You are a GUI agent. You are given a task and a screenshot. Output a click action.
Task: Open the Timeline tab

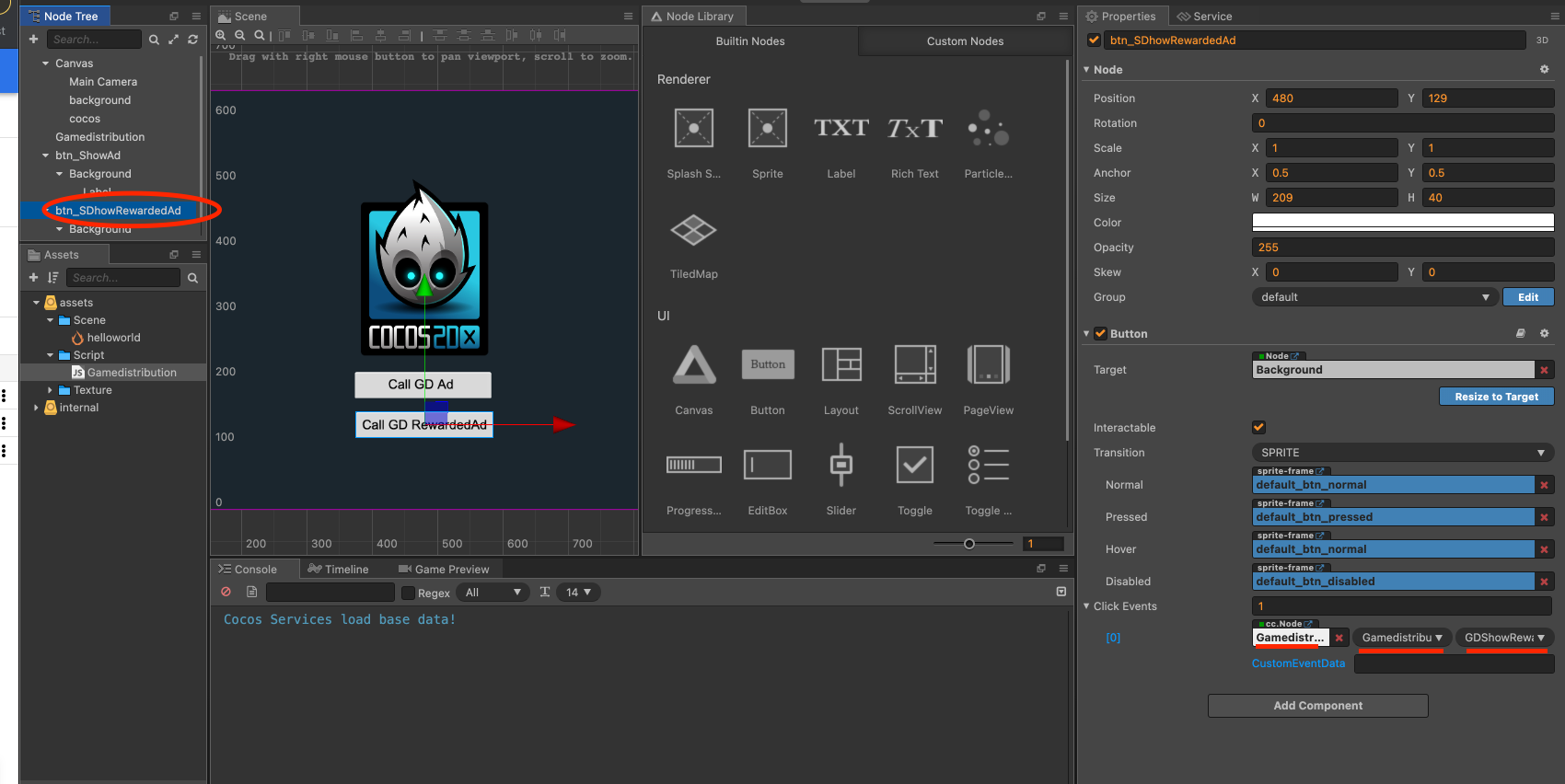(x=338, y=570)
